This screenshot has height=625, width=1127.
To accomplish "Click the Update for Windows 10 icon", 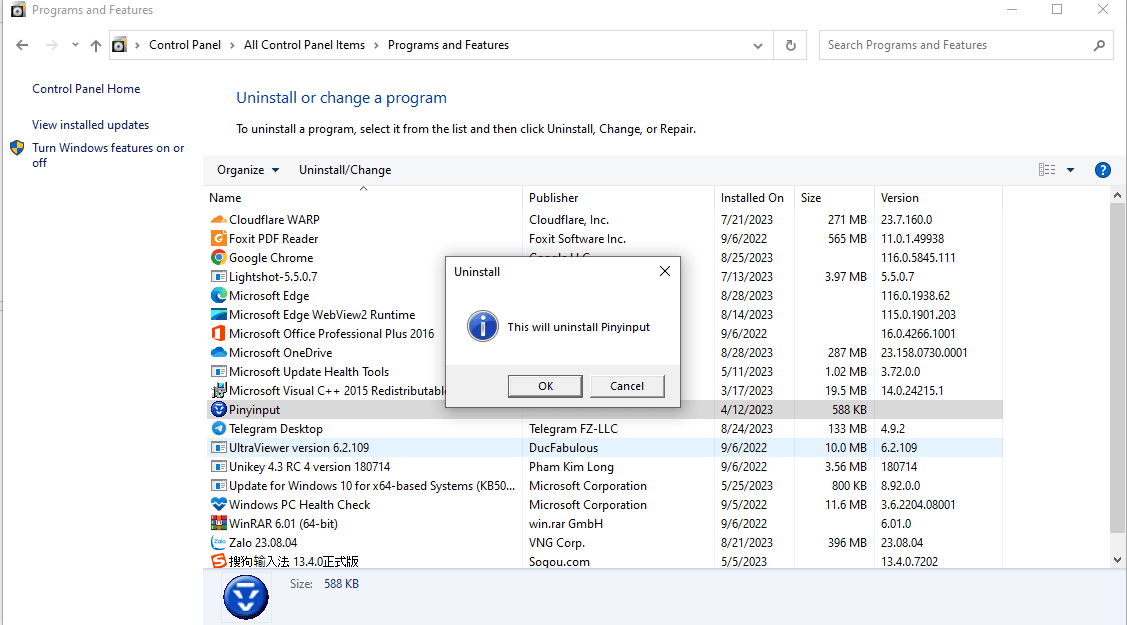I will pyautogui.click(x=218, y=486).
